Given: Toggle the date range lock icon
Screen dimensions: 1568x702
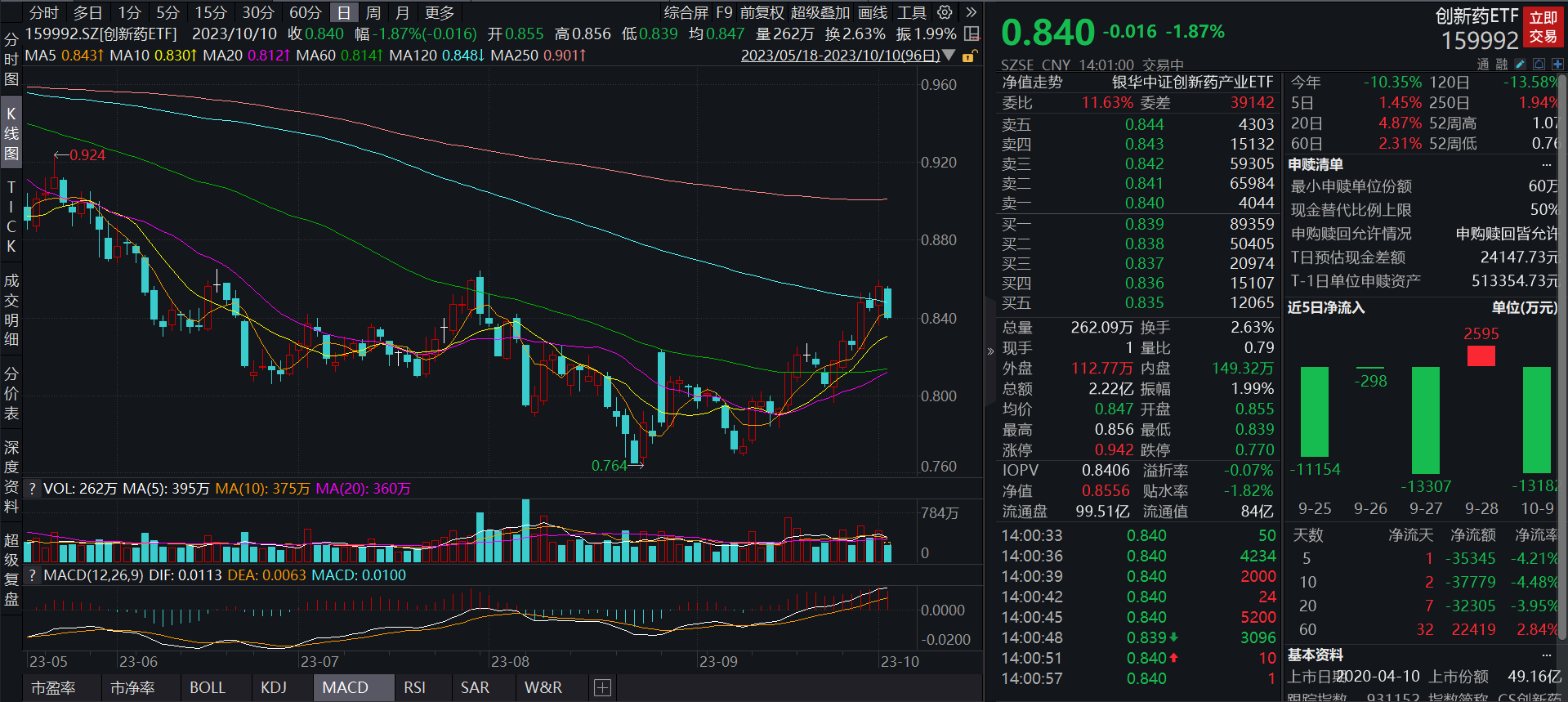Looking at the screenshot, I should [970, 56].
